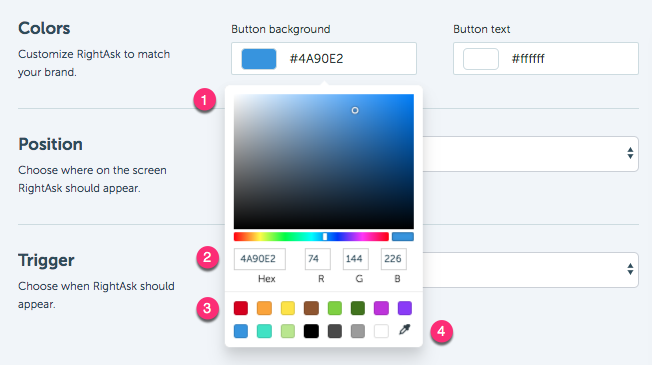Click the Button background label
The height and width of the screenshot is (365, 652).
coord(281,29)
